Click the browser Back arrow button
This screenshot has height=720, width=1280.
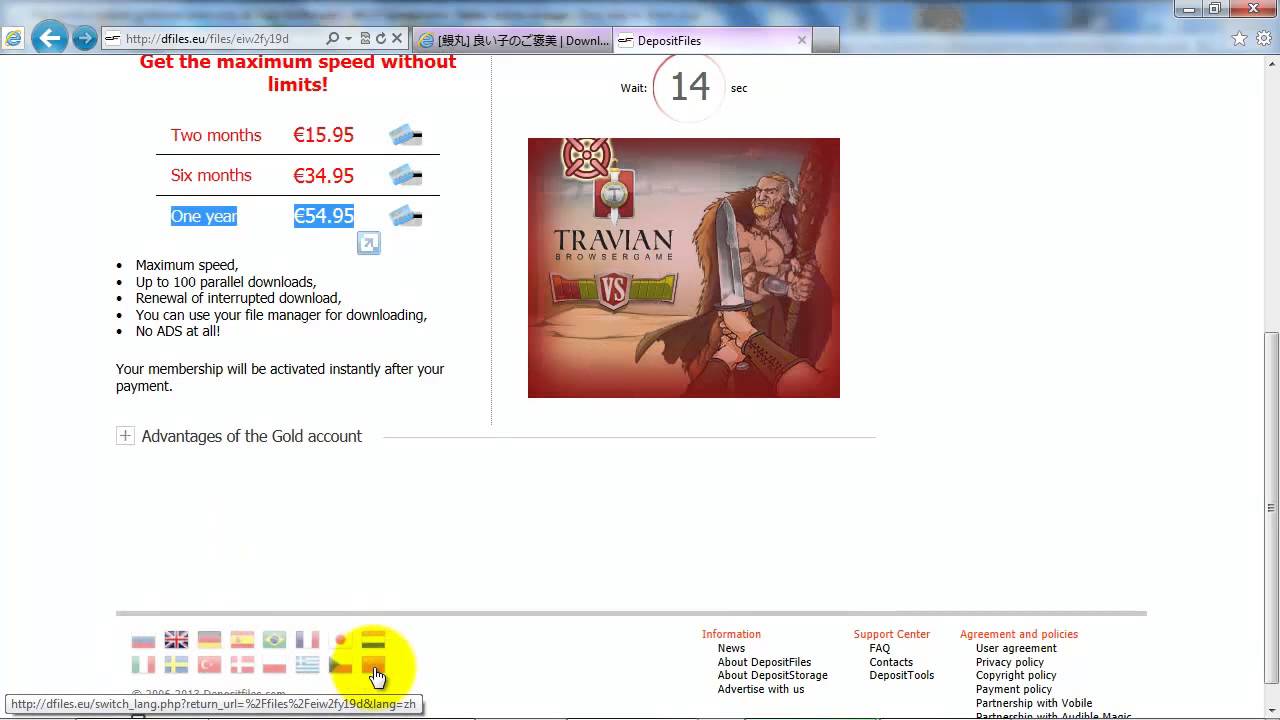49,39
